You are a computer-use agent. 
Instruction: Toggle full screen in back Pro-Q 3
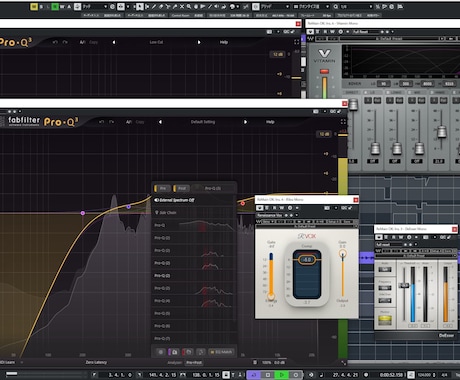[297, 42]
